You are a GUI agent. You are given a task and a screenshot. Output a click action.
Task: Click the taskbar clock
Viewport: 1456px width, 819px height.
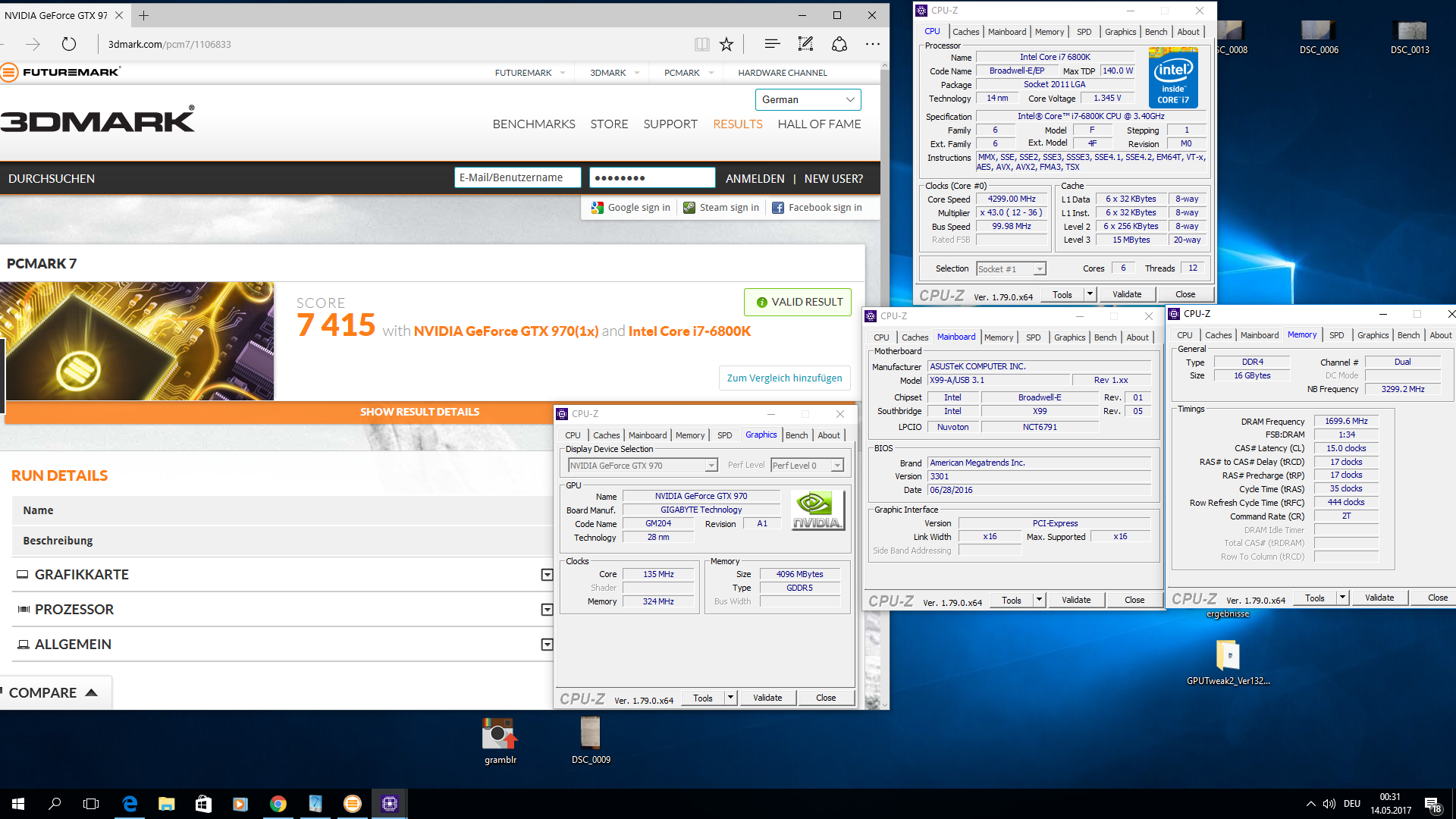[x=1390, y=804]
